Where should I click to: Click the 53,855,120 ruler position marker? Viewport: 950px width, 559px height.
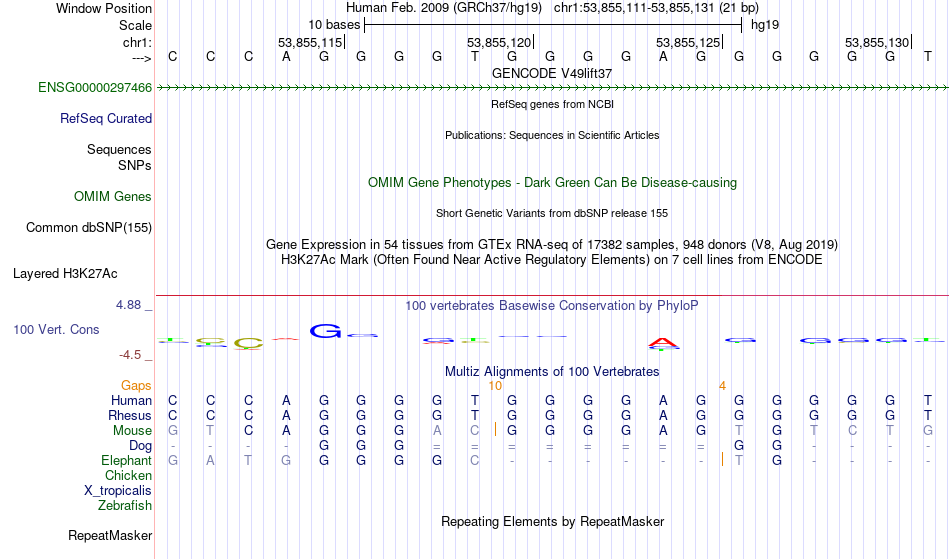point(499,42)
